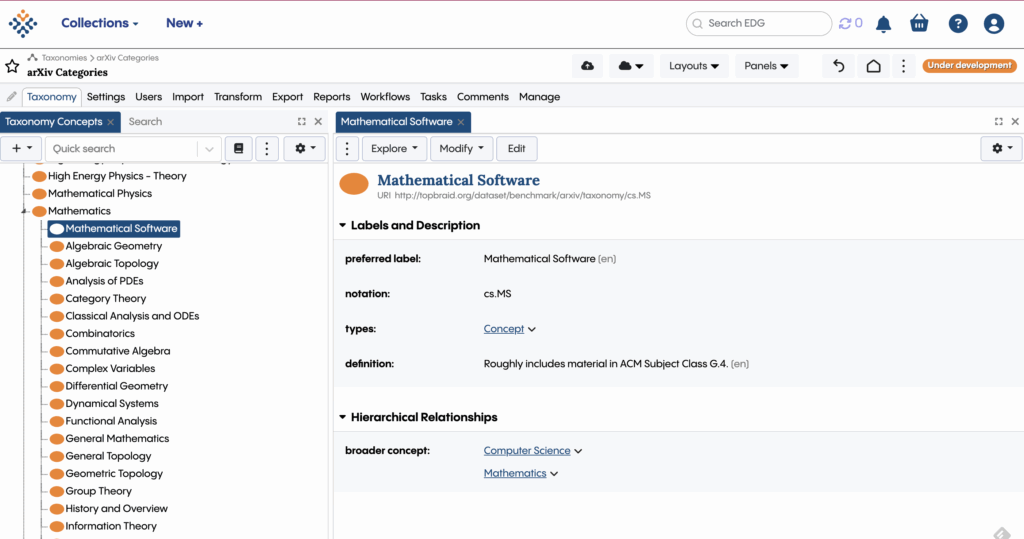Click the help question mark icon
Screen dimensions: 1024x539
pos(957,24)
